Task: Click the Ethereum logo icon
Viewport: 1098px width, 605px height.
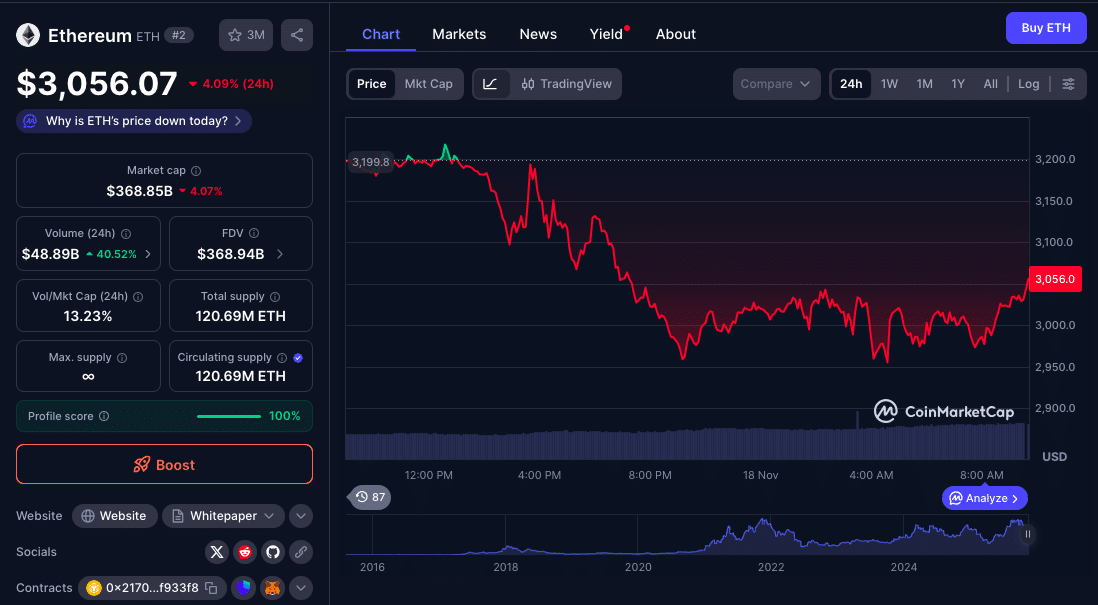Action: coord(28,35)
